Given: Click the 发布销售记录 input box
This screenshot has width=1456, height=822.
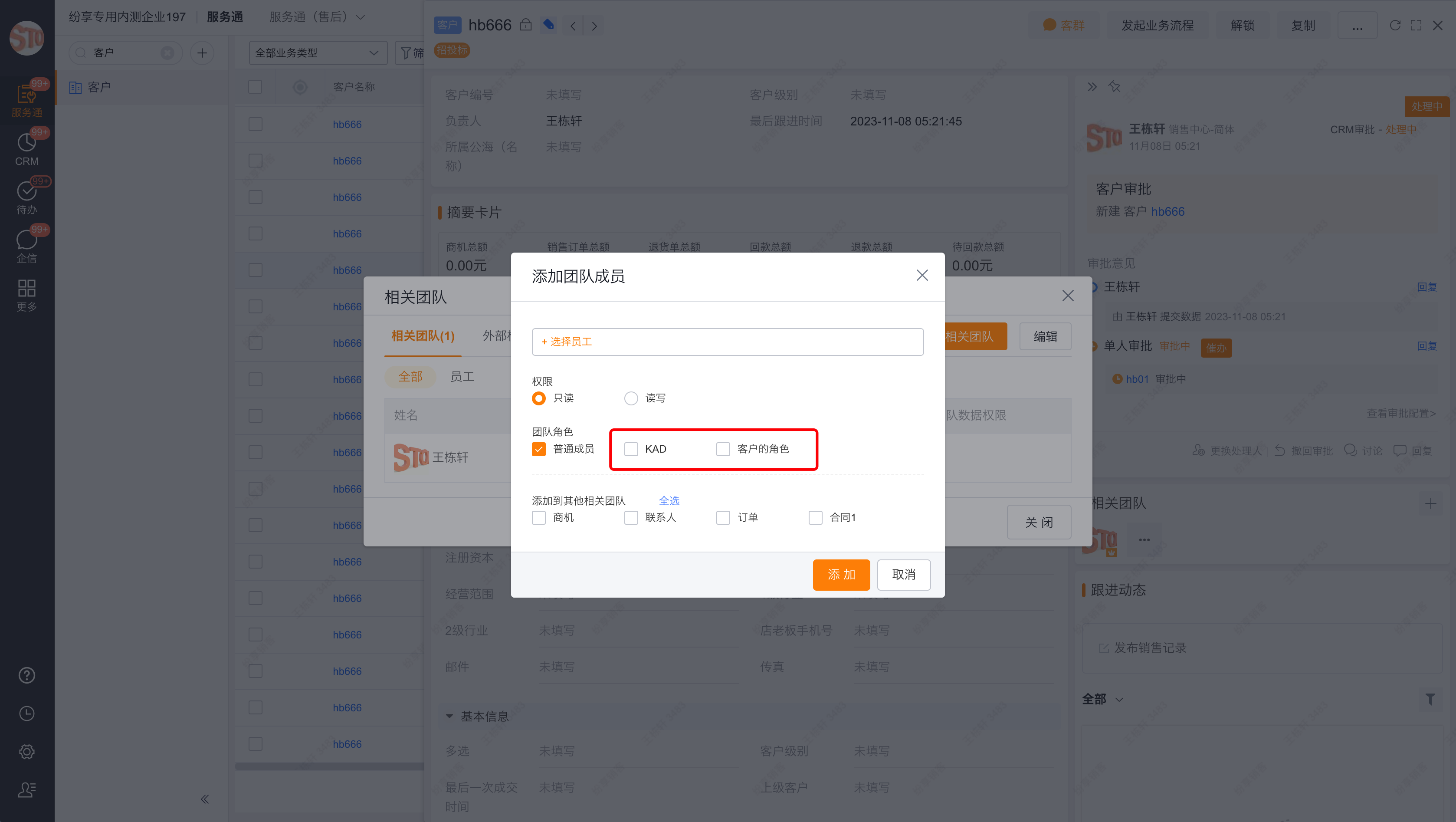Looking at the screenshot, I should 1262,648.
